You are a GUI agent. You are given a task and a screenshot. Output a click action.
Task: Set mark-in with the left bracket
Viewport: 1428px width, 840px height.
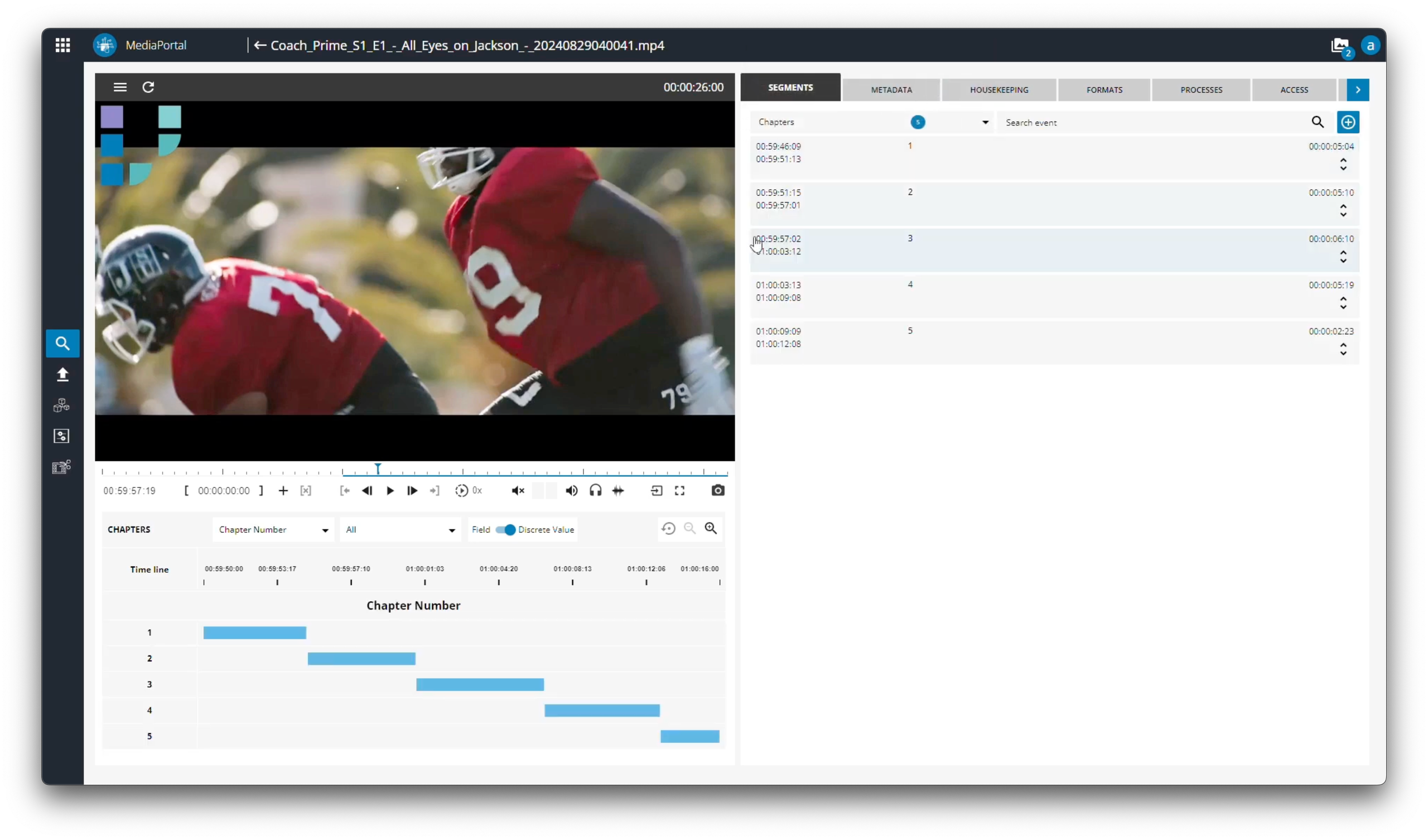tap(186, 491)
